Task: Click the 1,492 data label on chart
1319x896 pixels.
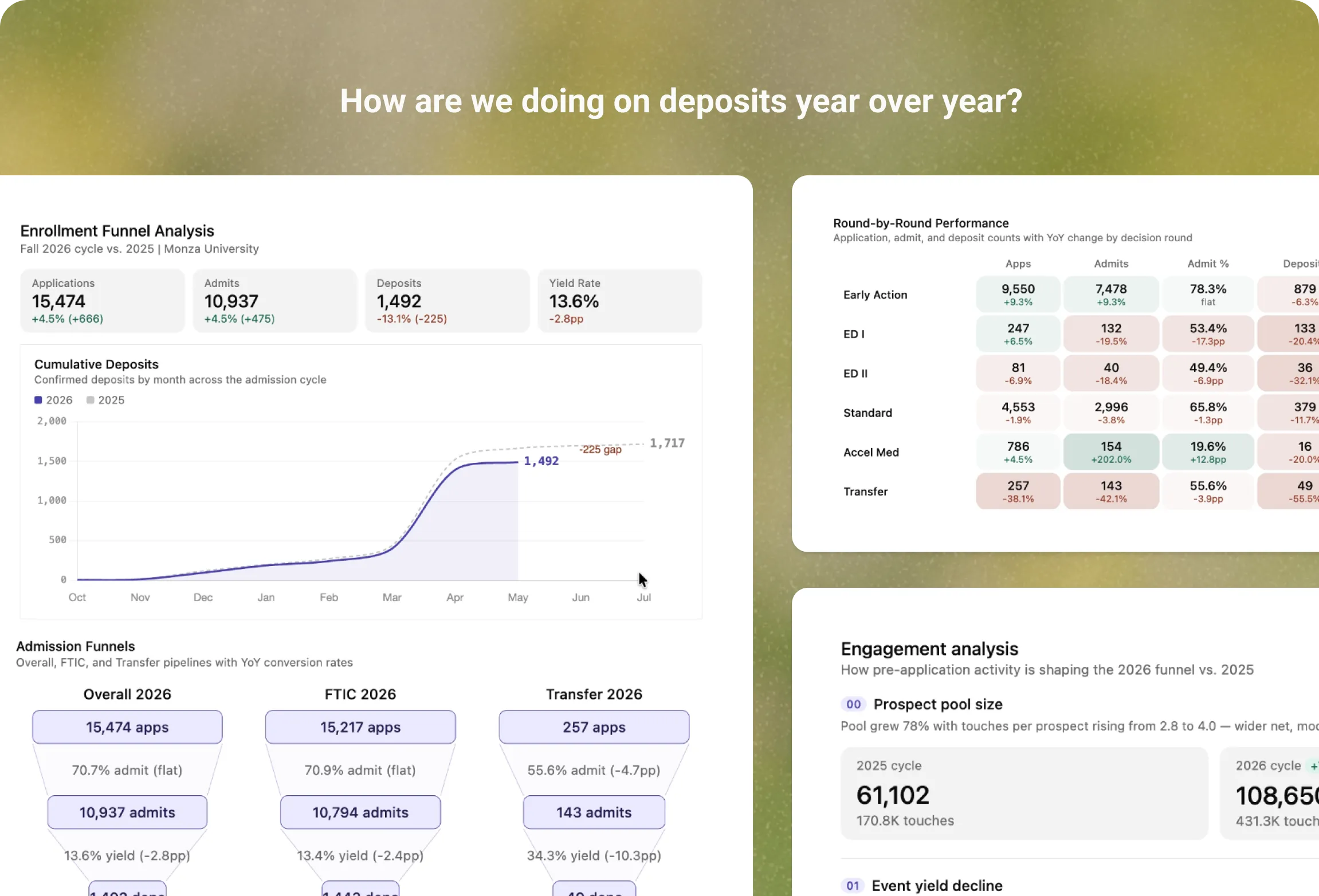Action: point(541,461)
